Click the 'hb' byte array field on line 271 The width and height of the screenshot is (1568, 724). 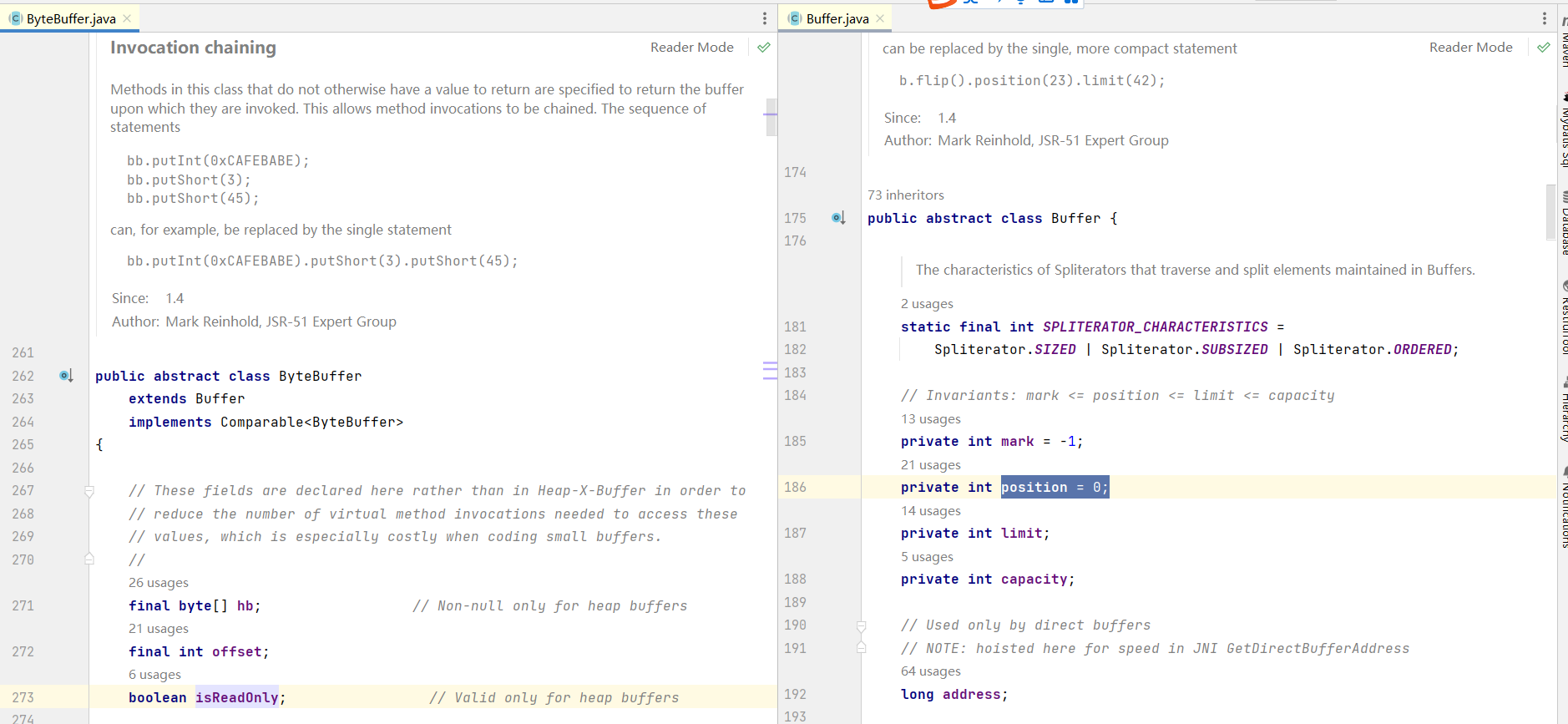tap(245, 606)
